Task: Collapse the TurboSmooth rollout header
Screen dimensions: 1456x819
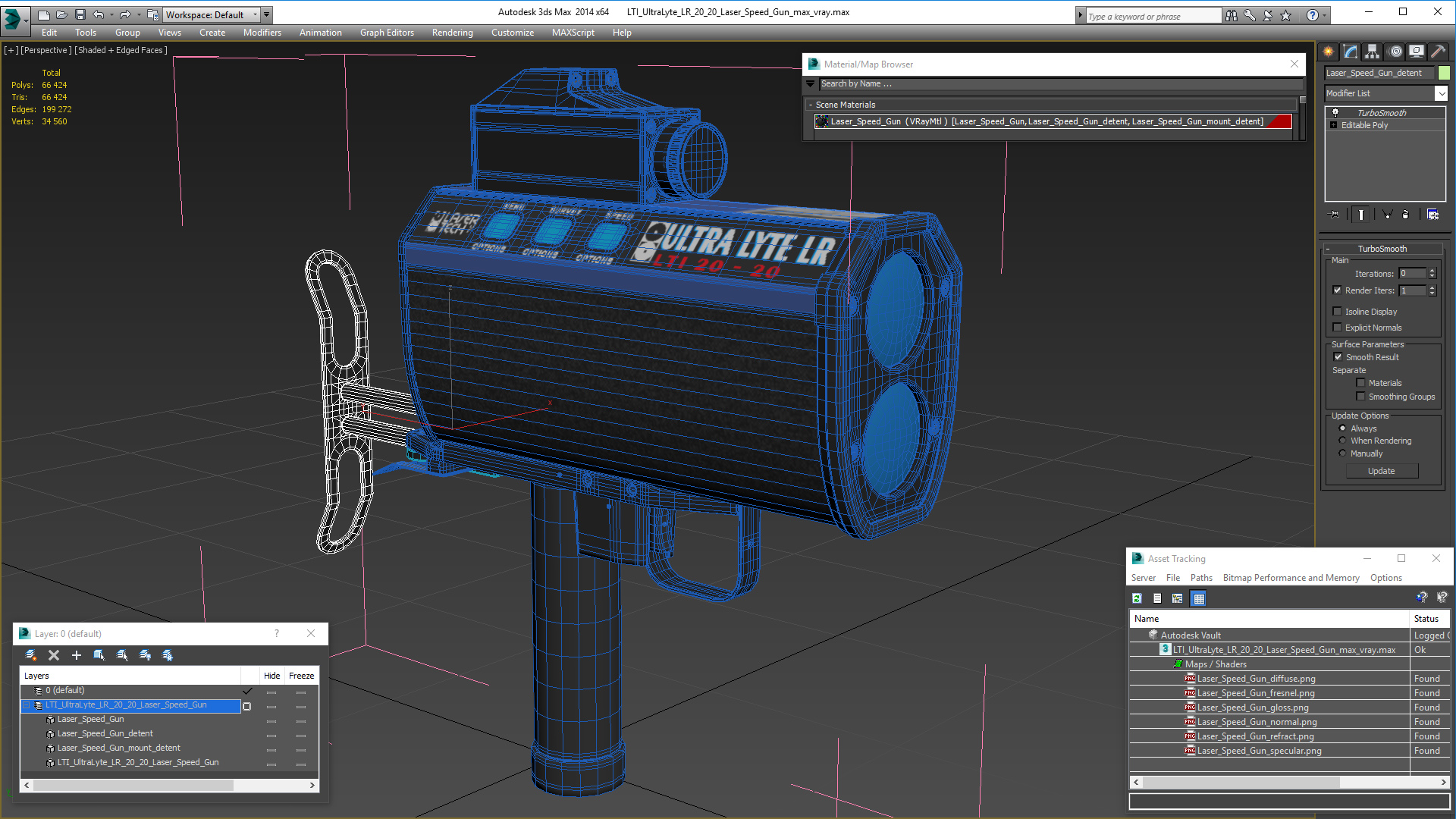Action: pyautogui.click(x=1382, y=249)
